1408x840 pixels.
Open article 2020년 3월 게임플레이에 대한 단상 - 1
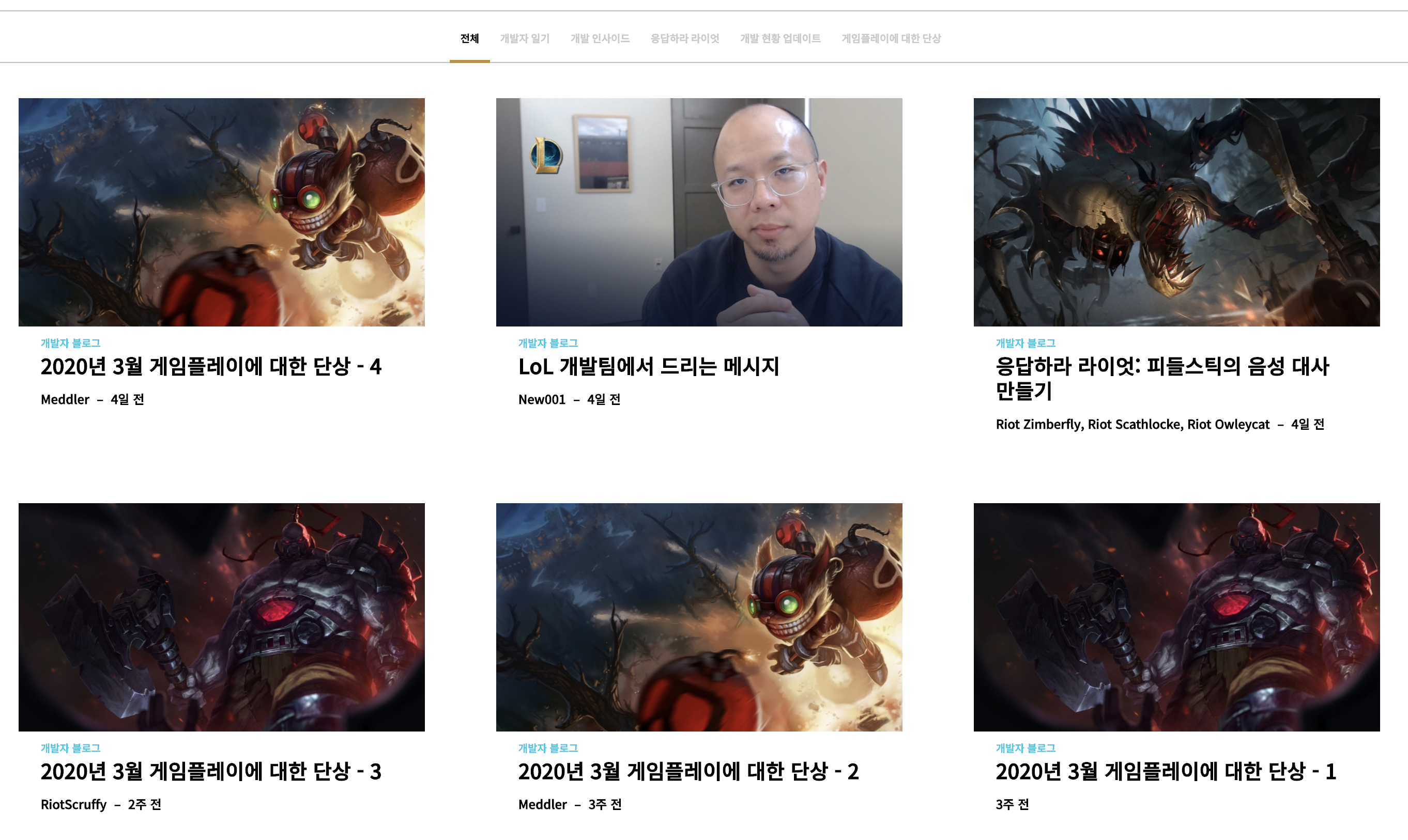tap(1166, 771)
